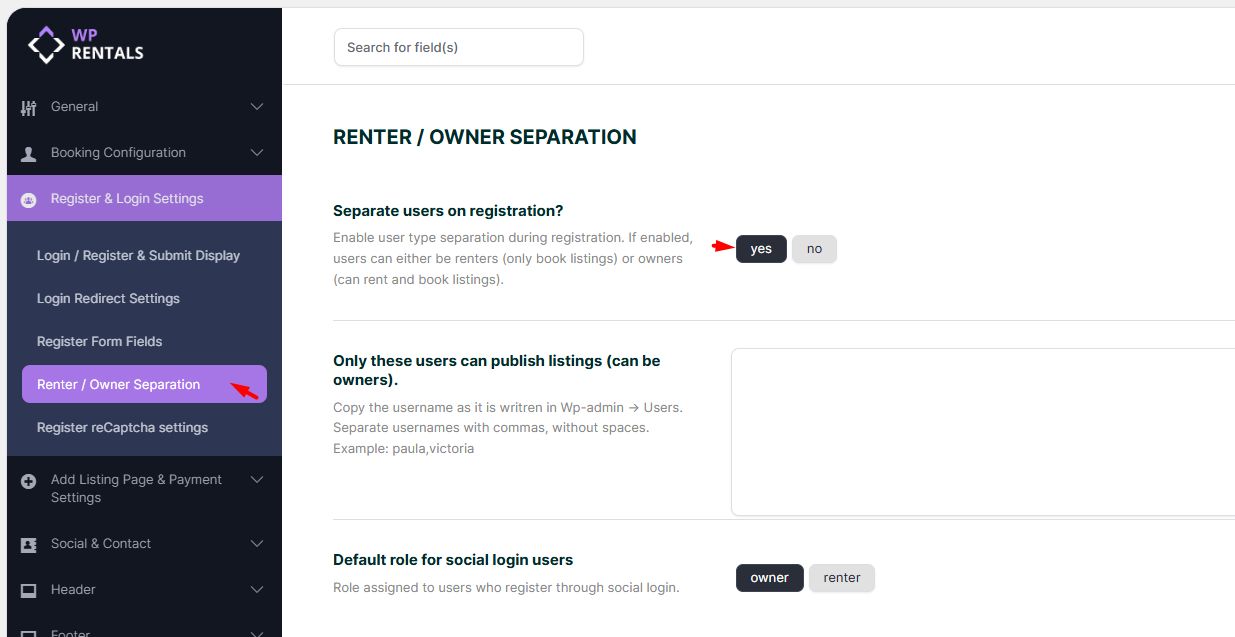The height and width of the screenshot is (637, 1235).
Task: Click the Header monitor icon
Action: [29, 590]
